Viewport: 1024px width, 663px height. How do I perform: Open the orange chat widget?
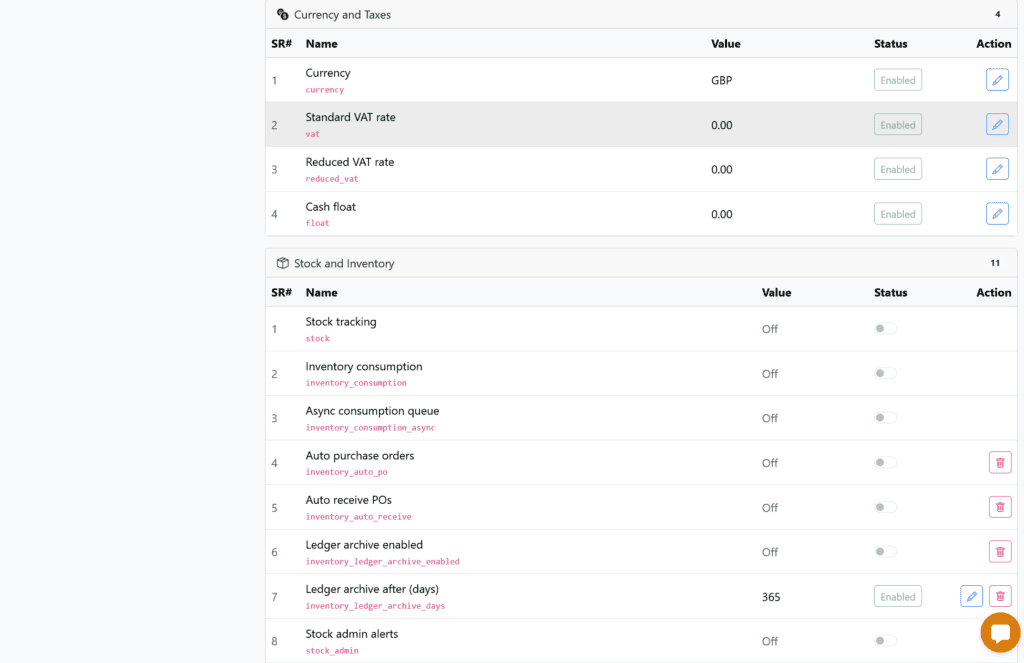point(1000,632)
